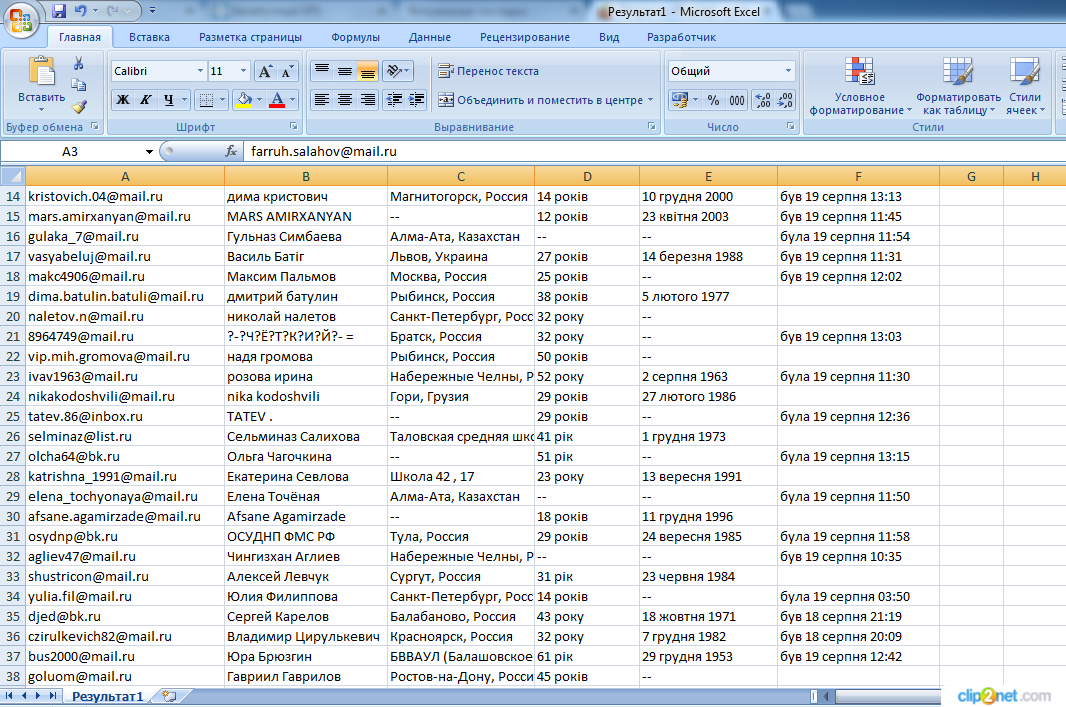Expand the Общий number format dropdown
1066x707 pixels.
[788, 71]
